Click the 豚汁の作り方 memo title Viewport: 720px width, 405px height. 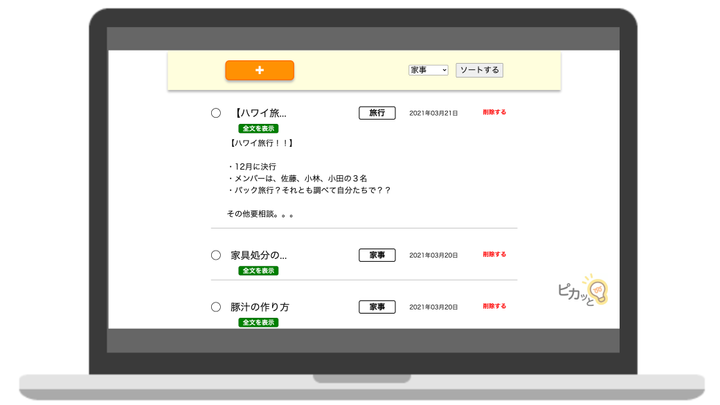pyautogui.click(x=260, y=307)
